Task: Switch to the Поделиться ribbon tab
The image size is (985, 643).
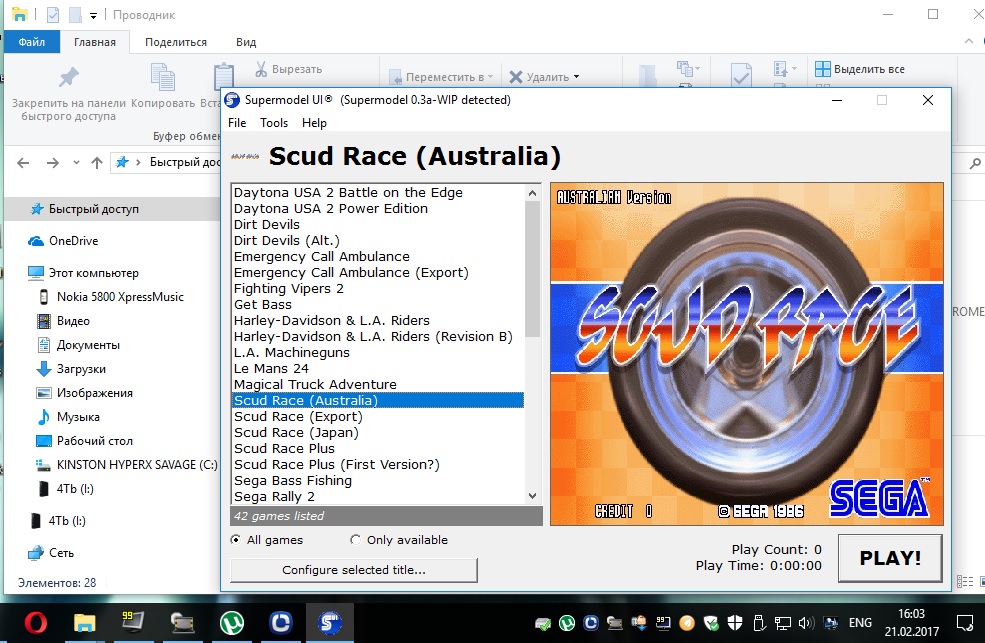Action: (x=176, y=42)
